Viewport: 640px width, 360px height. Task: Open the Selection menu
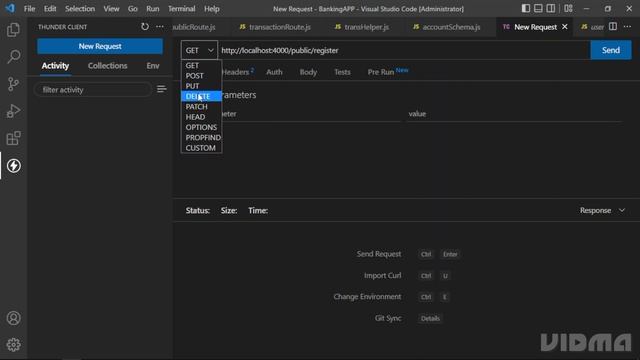click(80, 9)
